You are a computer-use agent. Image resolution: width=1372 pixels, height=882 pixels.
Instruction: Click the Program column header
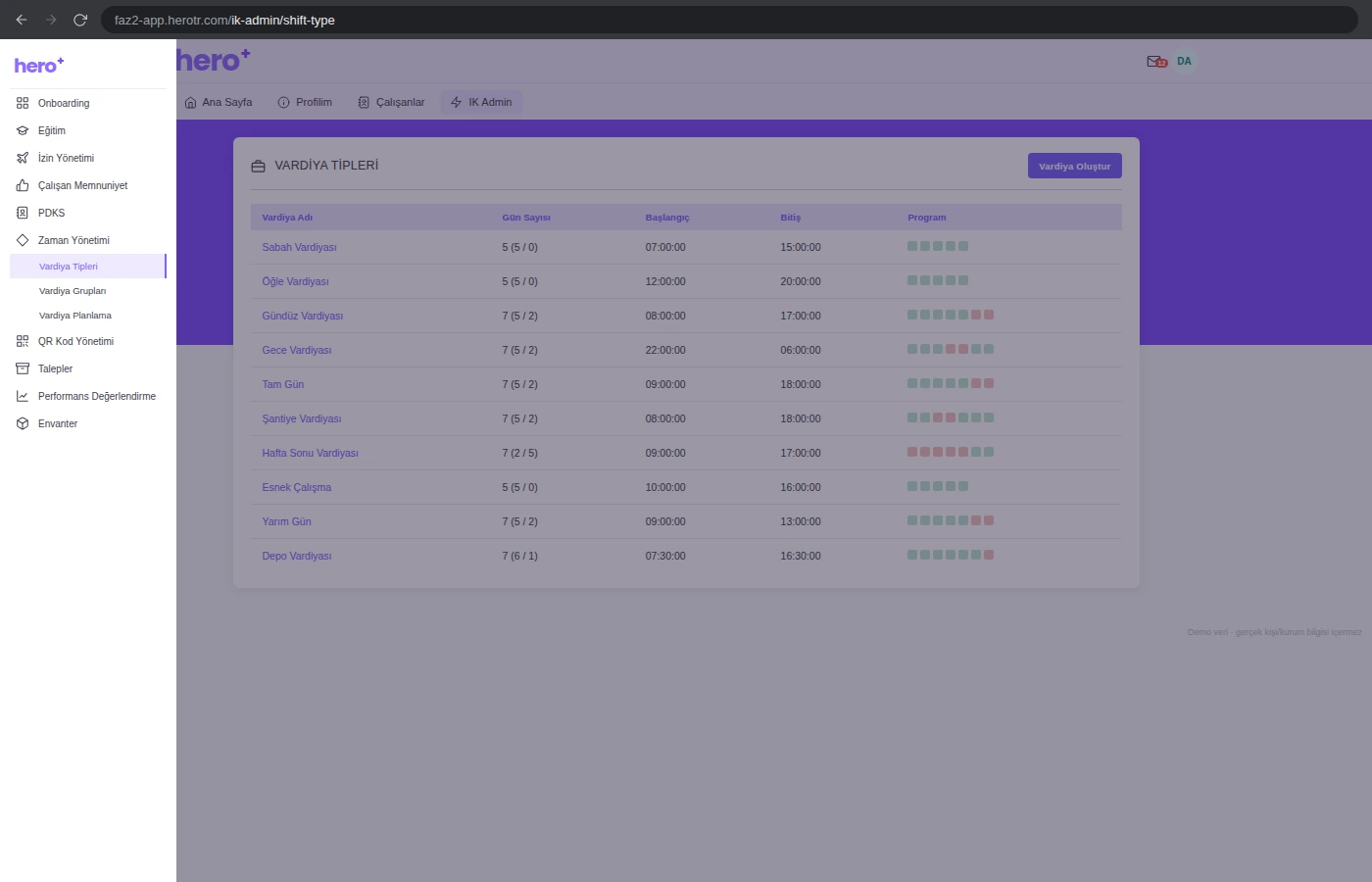pyautogui.click(x=926, y=218)
